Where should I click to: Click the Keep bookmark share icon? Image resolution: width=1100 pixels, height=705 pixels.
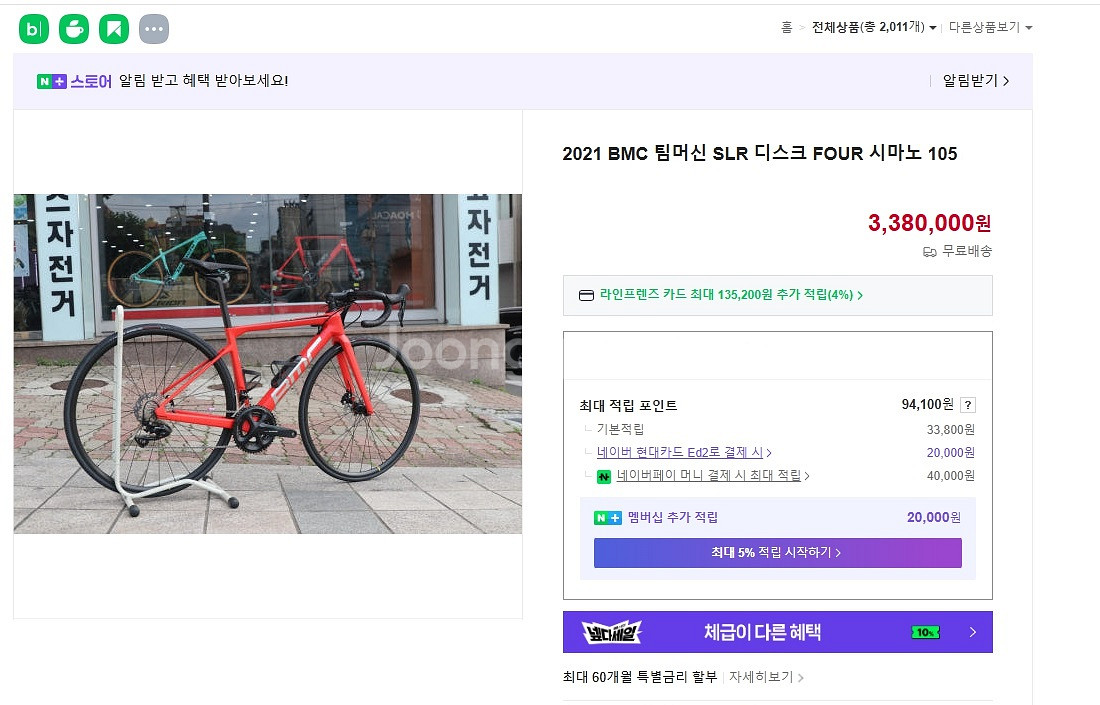coord(113,28)
